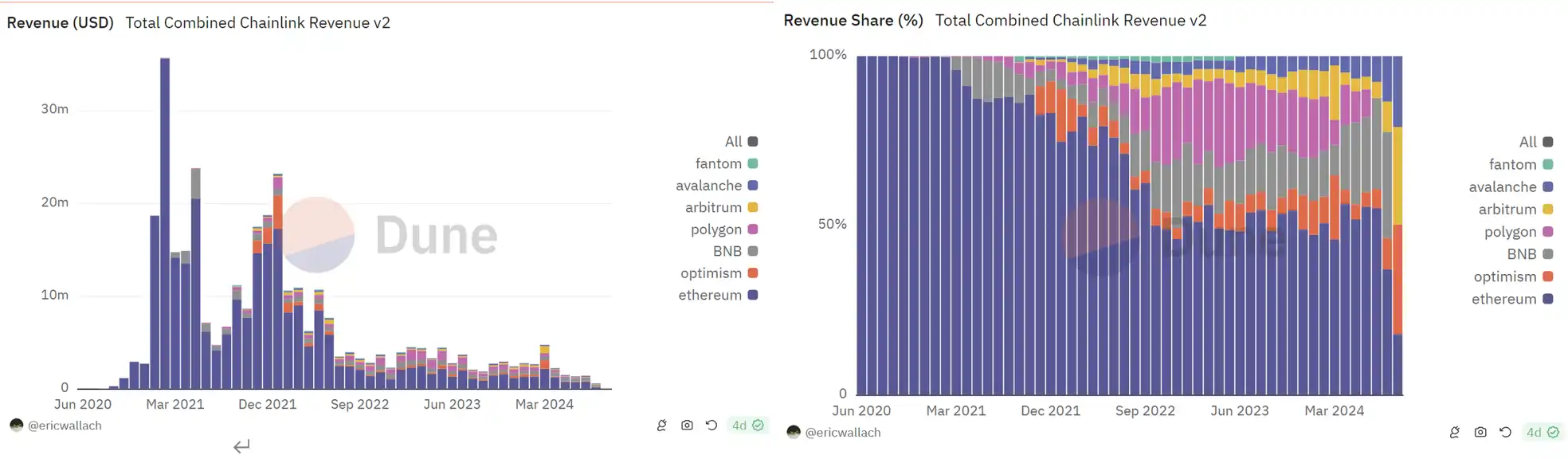Click the Revenue Share (%) chart title
Image resolution: width=1568 pixels, height=459 pixels.
pyautogui.click(x=853, y=21)
